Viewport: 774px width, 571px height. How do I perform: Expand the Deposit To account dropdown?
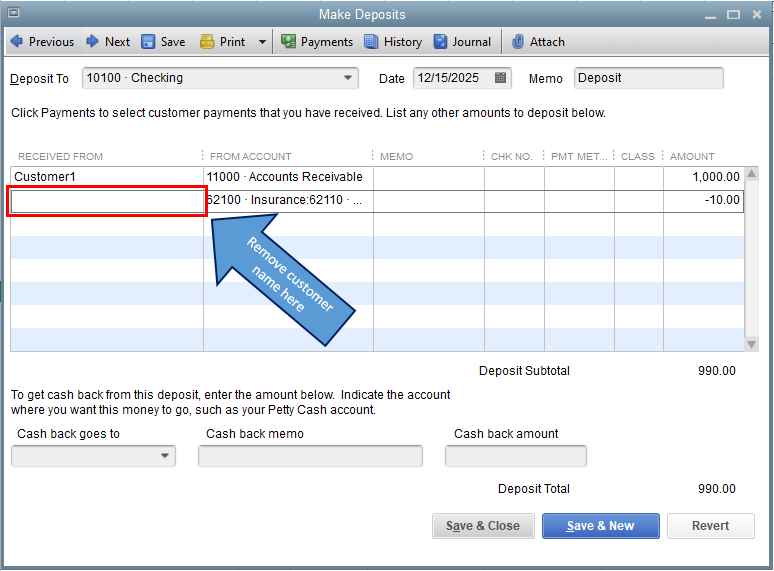[348, 78]
